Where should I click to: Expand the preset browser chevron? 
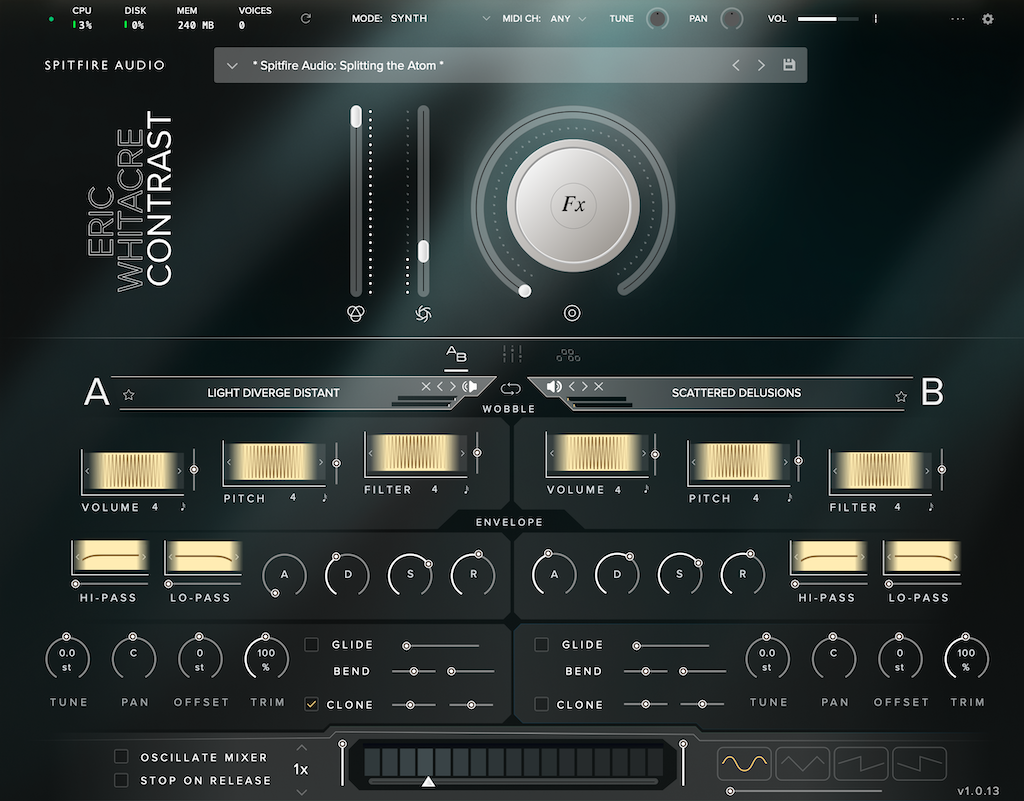232,65
